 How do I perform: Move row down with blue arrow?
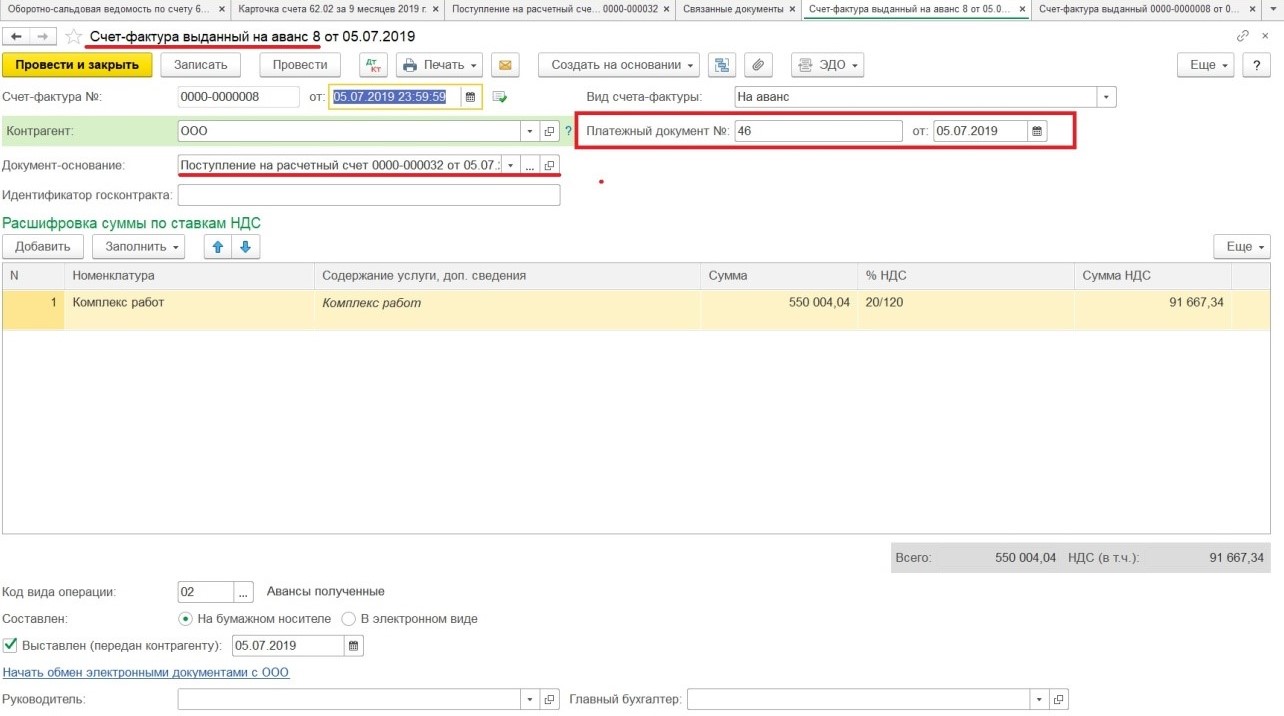[246, 246]
